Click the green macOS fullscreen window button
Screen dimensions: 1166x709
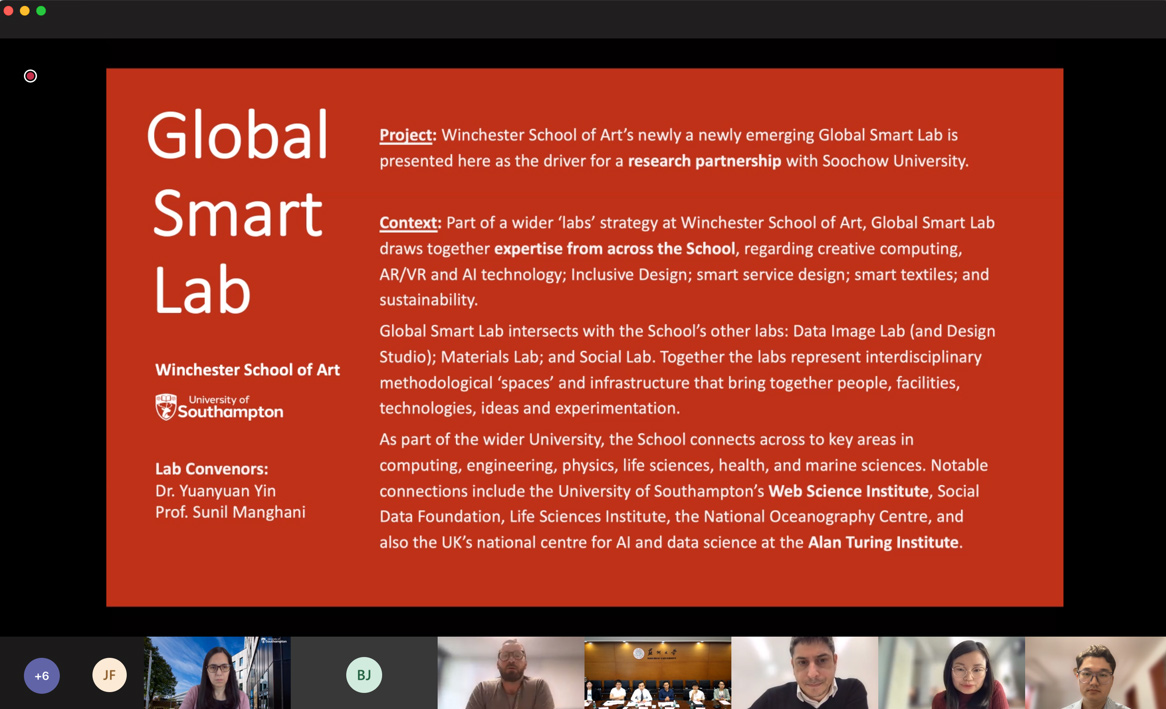tap(41, 10)
